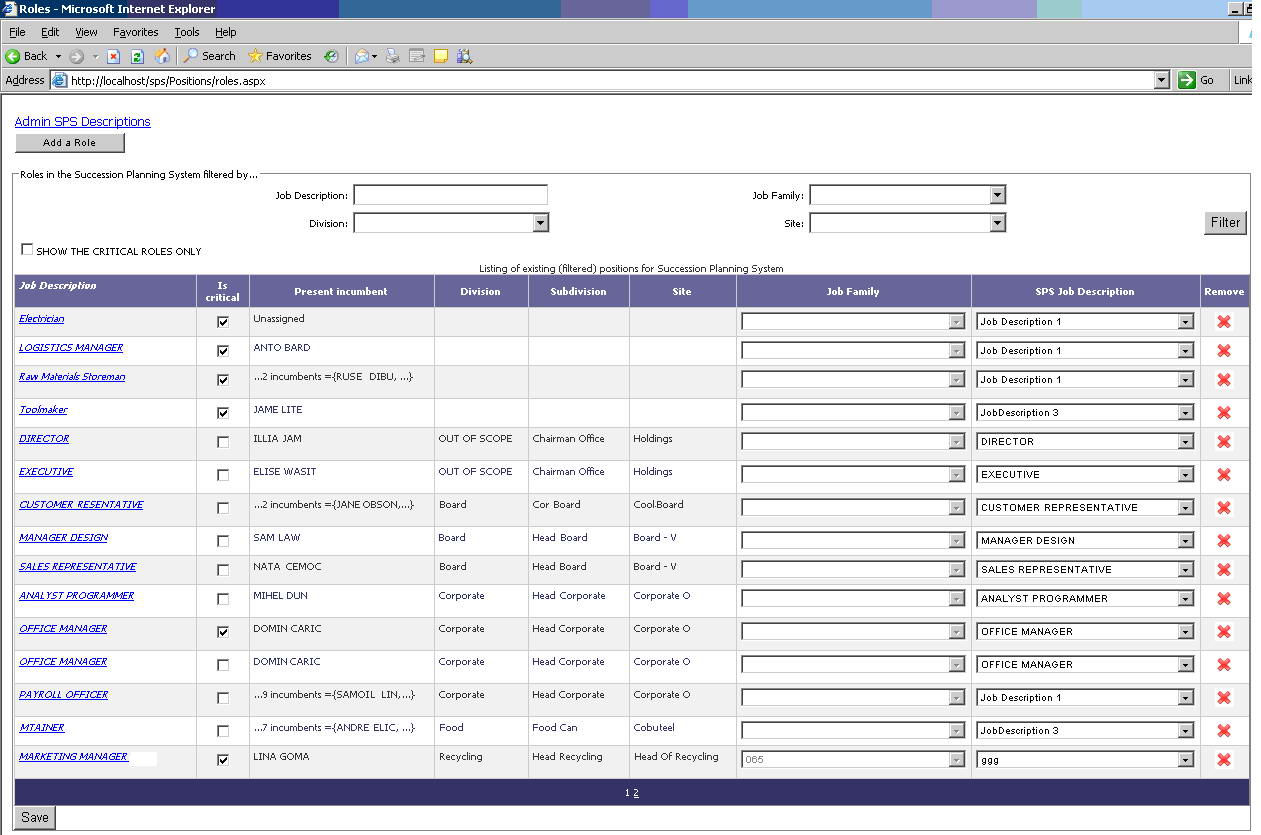Delete the DIRECTOR row with red X
The width and height of the screenshot is (1261, 835).
(1224, 441)
